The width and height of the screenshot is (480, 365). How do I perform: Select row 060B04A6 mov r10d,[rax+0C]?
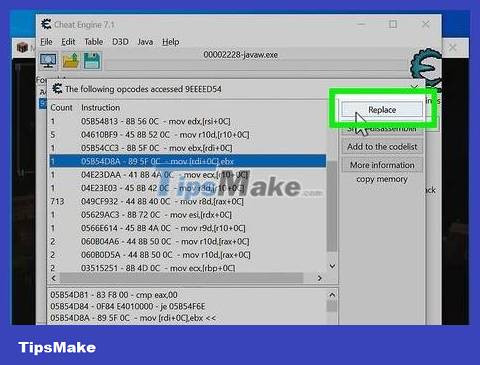(188, 241)
